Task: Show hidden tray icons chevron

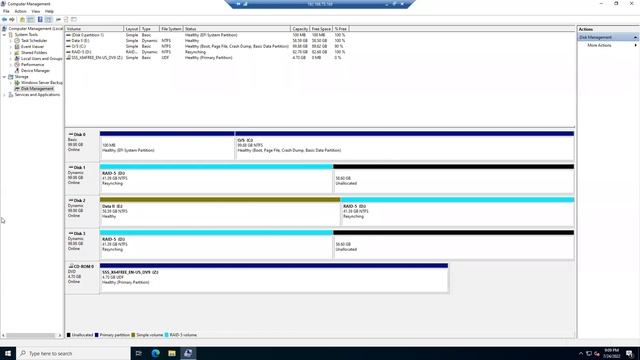Action: pos(581,353)
